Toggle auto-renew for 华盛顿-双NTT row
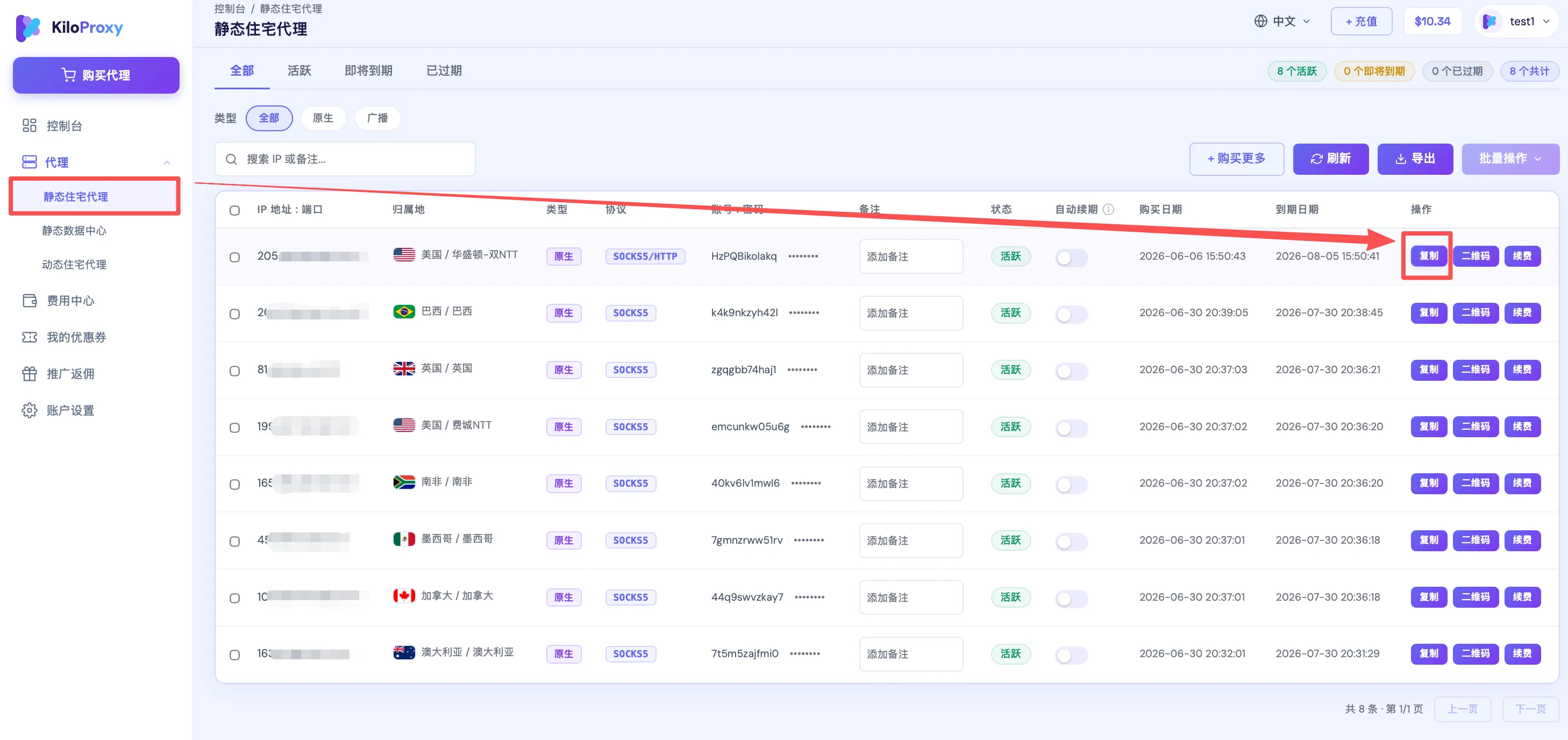 (x=1071, y=258)
